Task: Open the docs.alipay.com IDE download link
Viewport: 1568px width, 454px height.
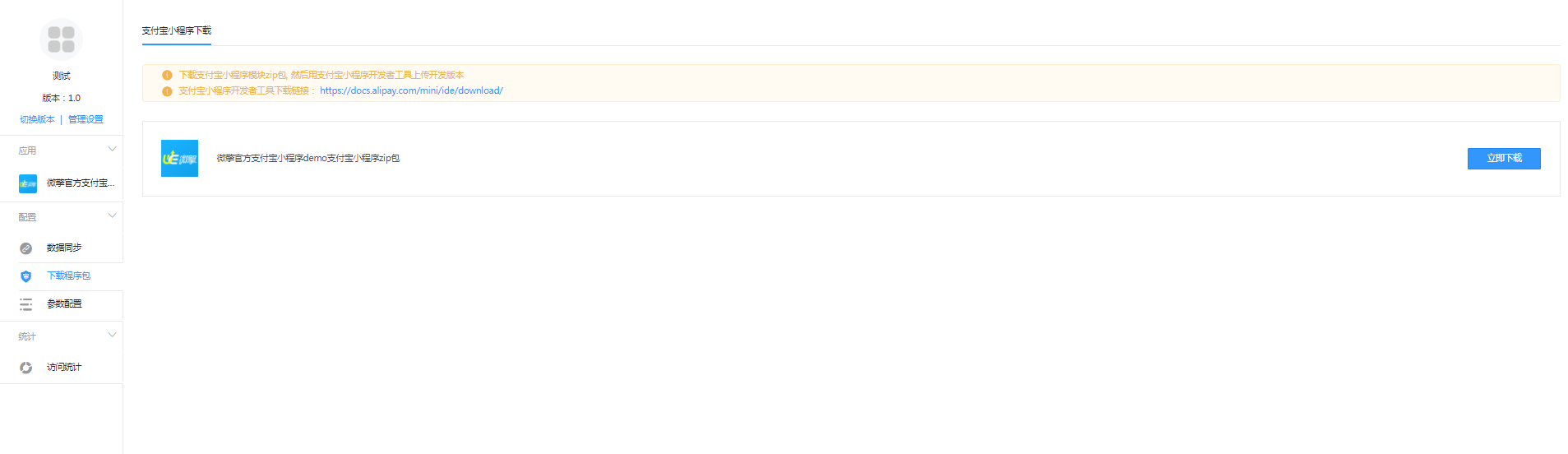Action: 411,90
